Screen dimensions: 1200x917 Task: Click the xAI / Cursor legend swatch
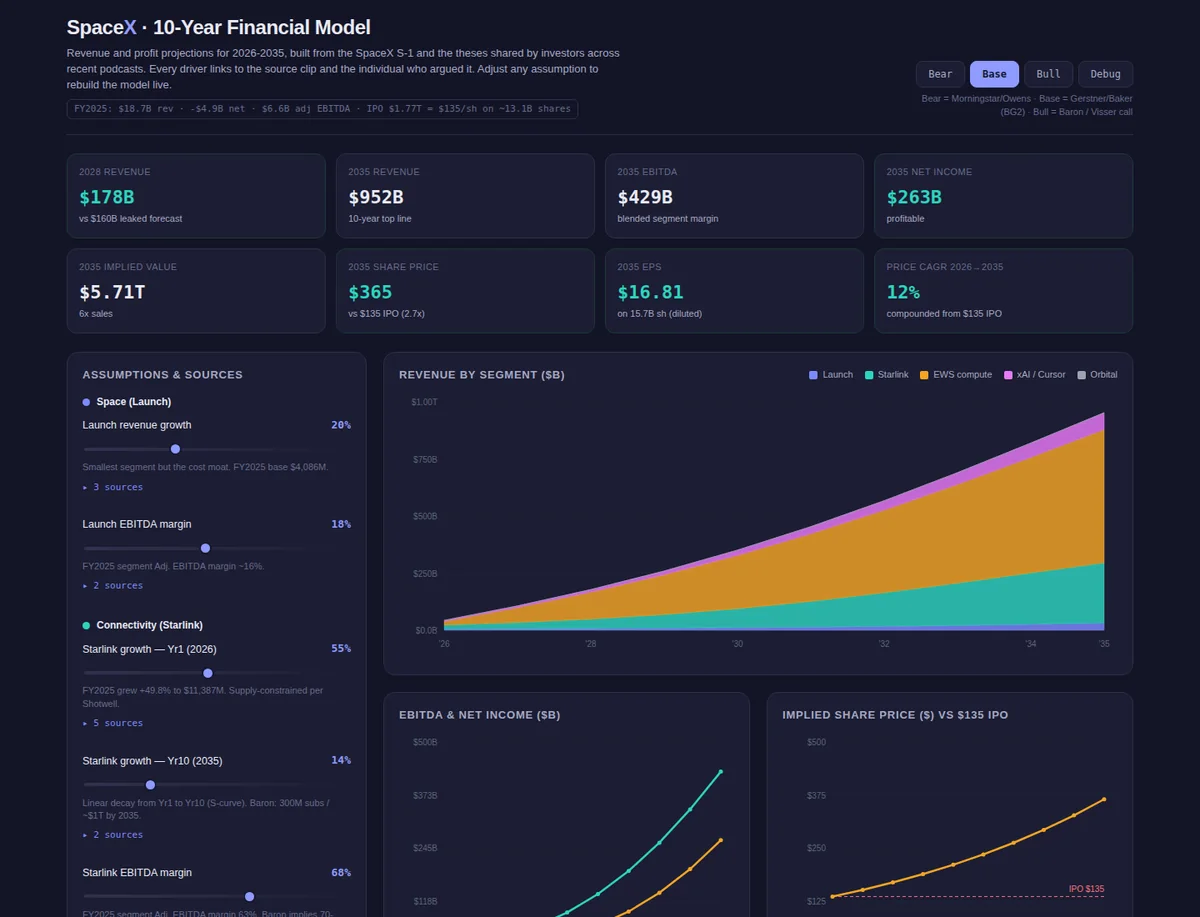[x=1008, y=375]
